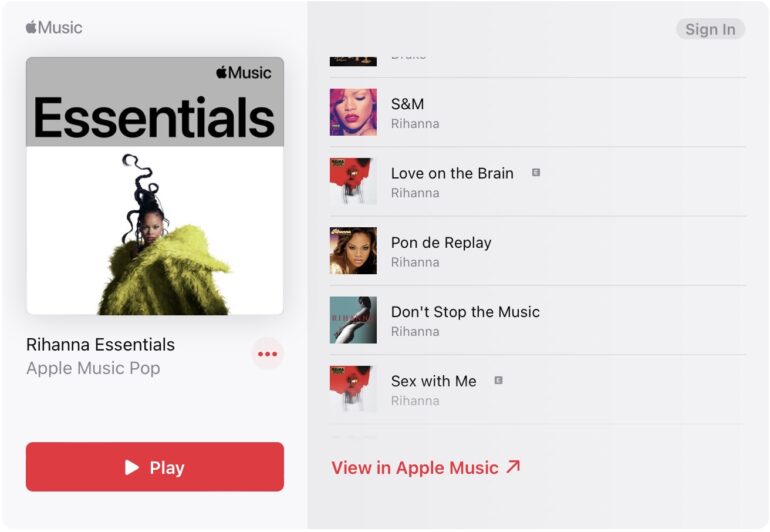Click the arrow icon beside View in Apple Music
Image resolution: width=770 pixels, height=532 pixels.
click(513, 466)
